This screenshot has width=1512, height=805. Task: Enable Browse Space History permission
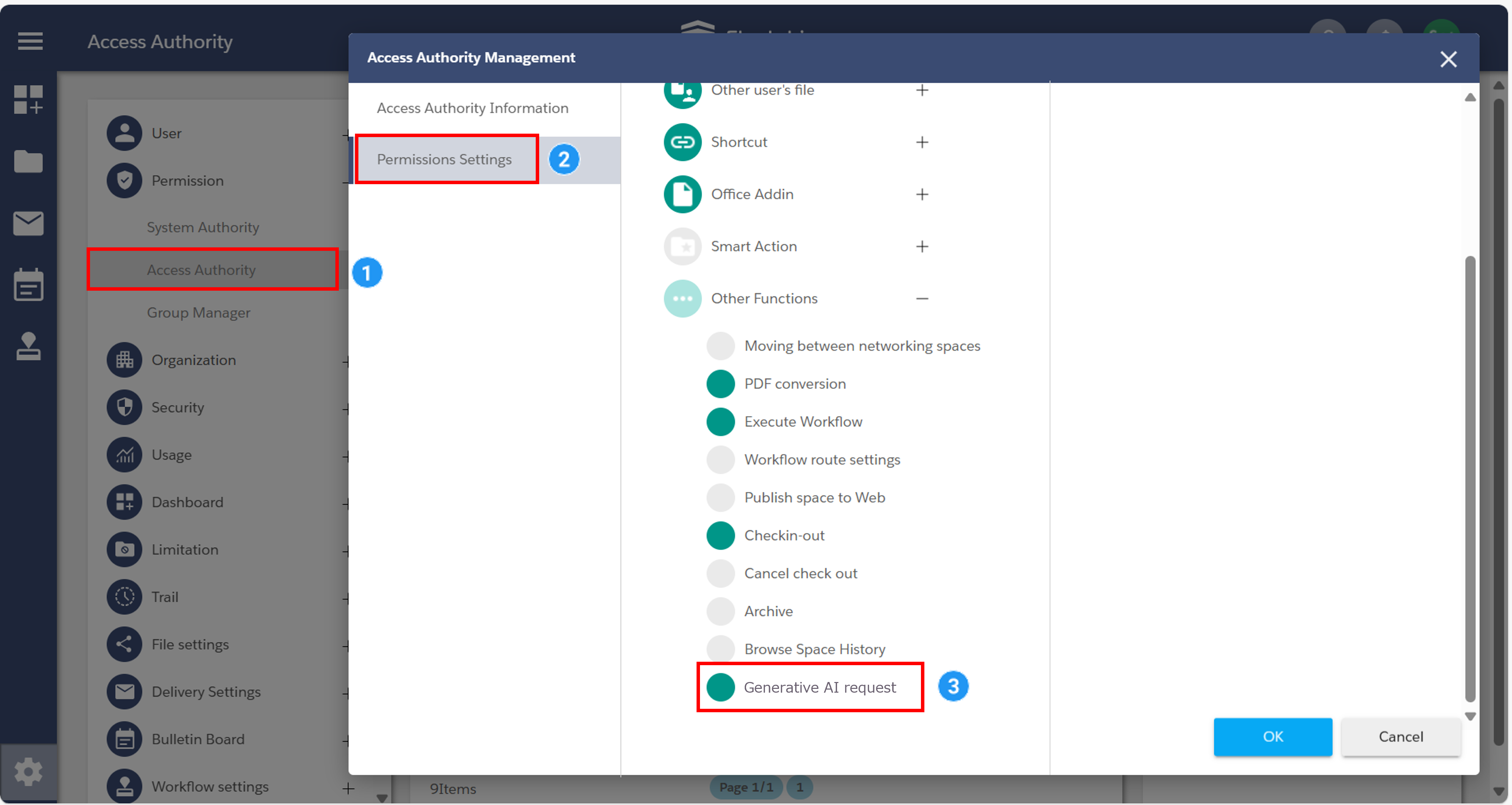pos(721,649)
